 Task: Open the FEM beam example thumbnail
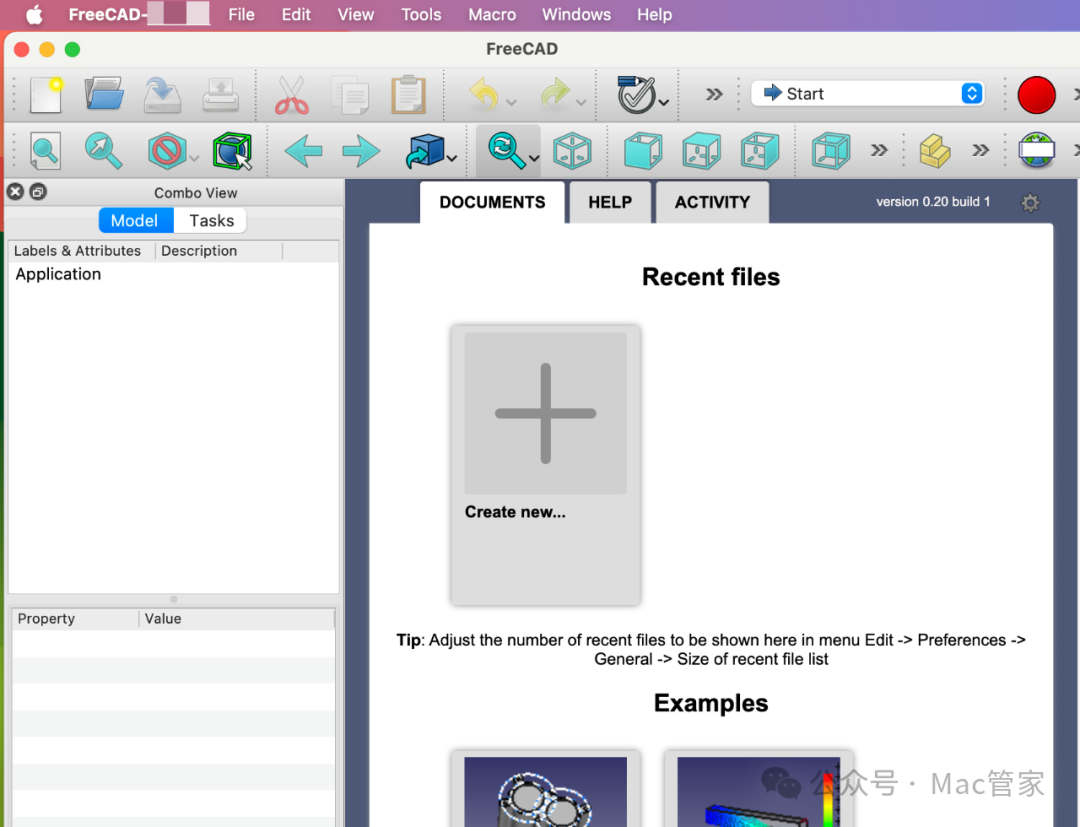(758, 792)
